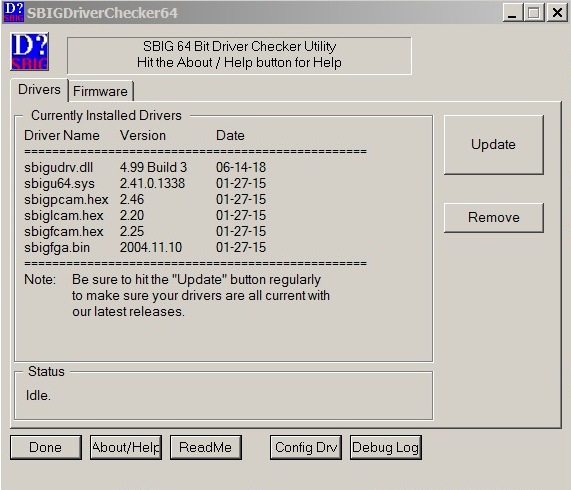Click the sbigfga.bin driver name
The width and height of the screenshot is (571, 490).
click(57, 248)
